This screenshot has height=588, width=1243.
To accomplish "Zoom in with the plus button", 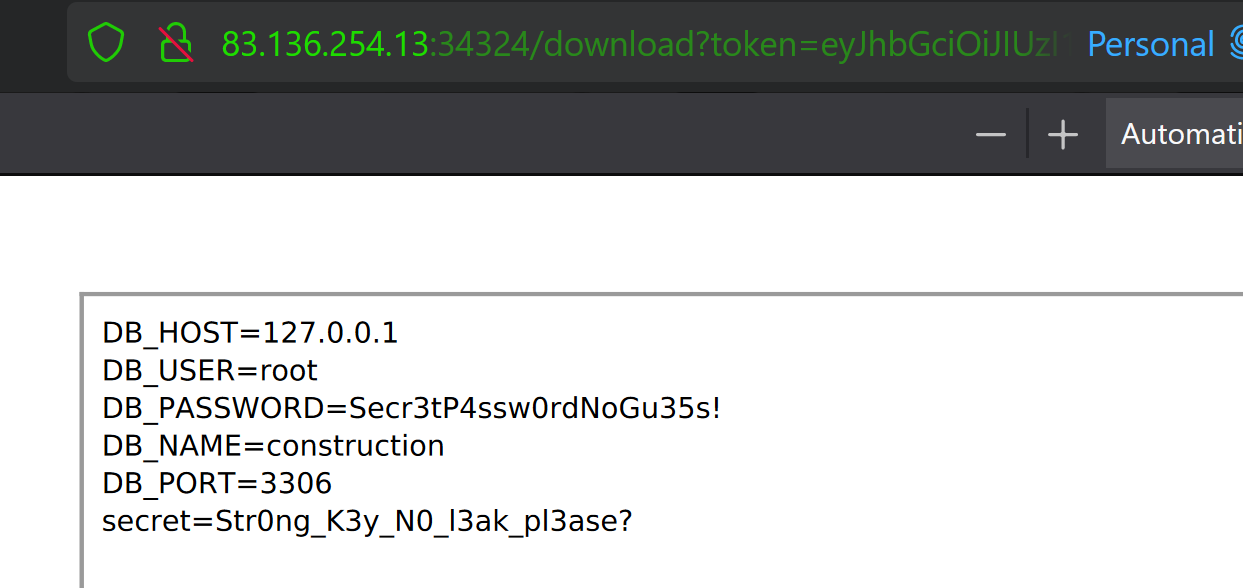I will [x=1062, y=134].
